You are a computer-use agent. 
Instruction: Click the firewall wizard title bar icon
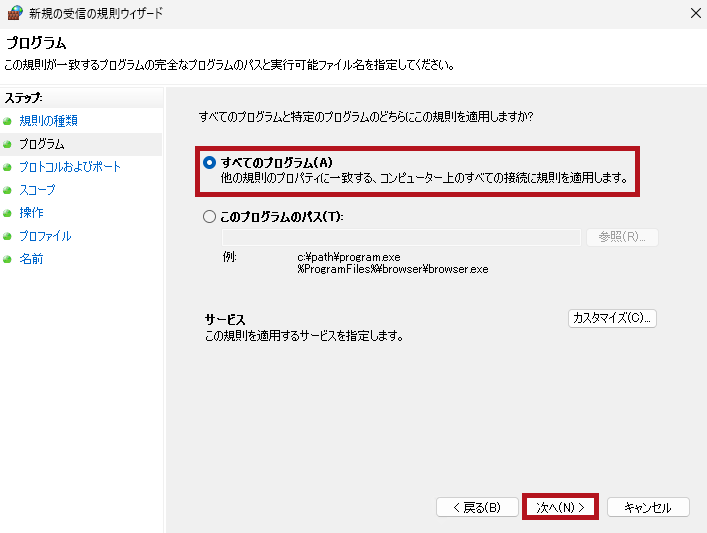14,13
